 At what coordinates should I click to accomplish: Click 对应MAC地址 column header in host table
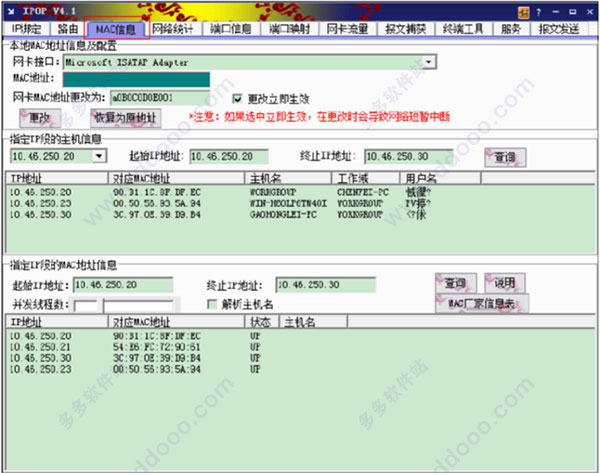176,178
